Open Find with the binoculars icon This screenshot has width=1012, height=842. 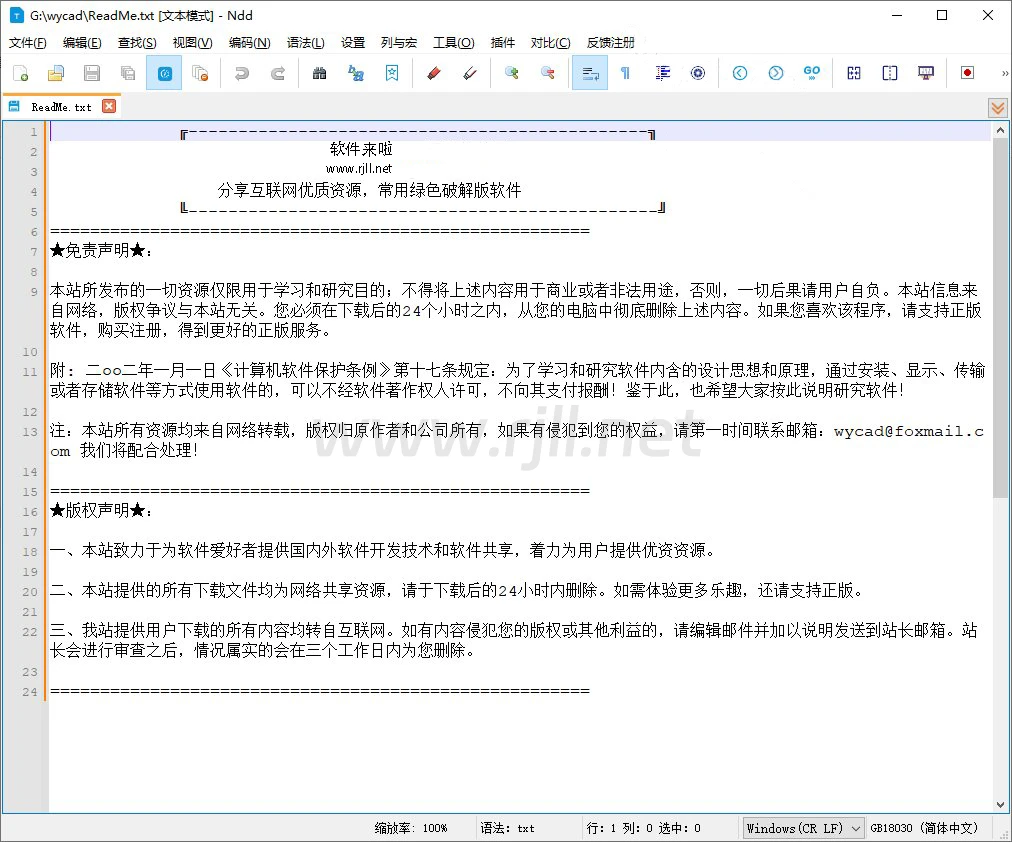click(320, 73)
